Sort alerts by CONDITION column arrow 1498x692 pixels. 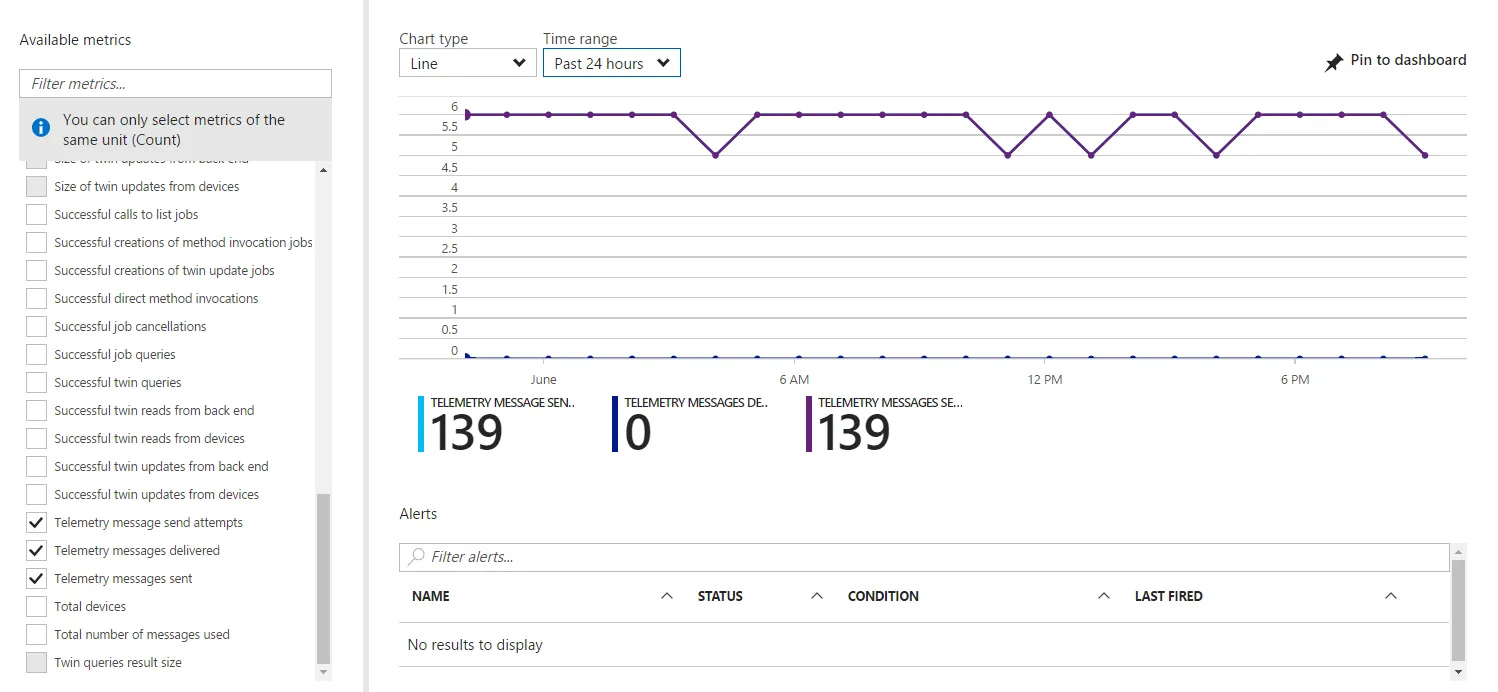[x=1104, y=596]
